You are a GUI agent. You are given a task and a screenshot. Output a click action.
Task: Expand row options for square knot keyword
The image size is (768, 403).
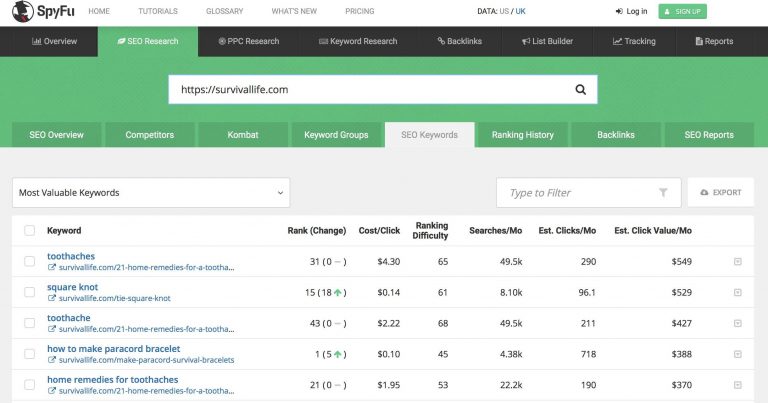(x=737, y=292)
